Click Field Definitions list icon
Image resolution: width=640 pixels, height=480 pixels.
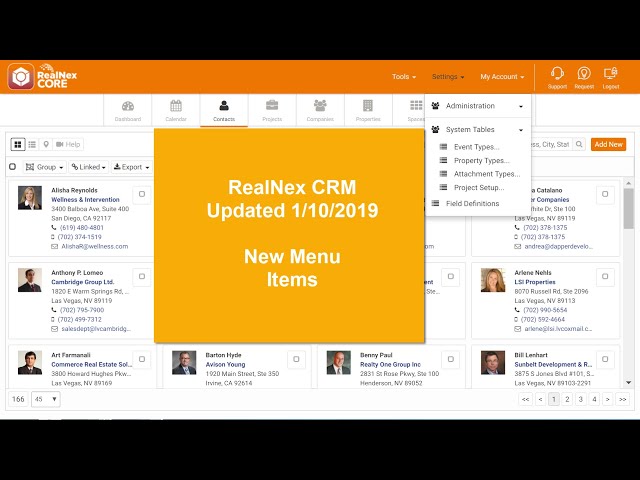coord(436,203)
